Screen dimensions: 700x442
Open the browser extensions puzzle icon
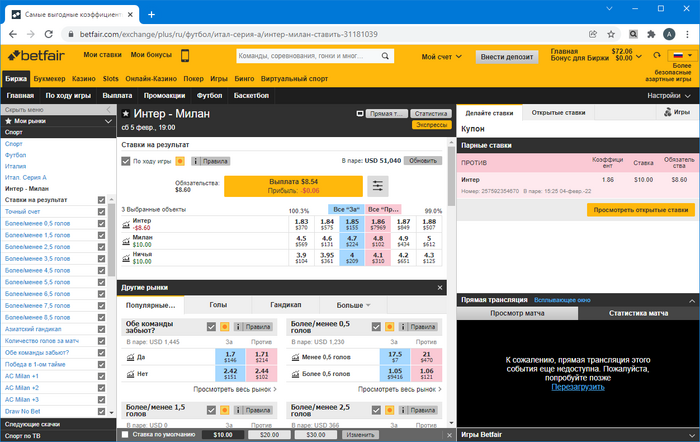pyautogui.click(x=651, y=34)
